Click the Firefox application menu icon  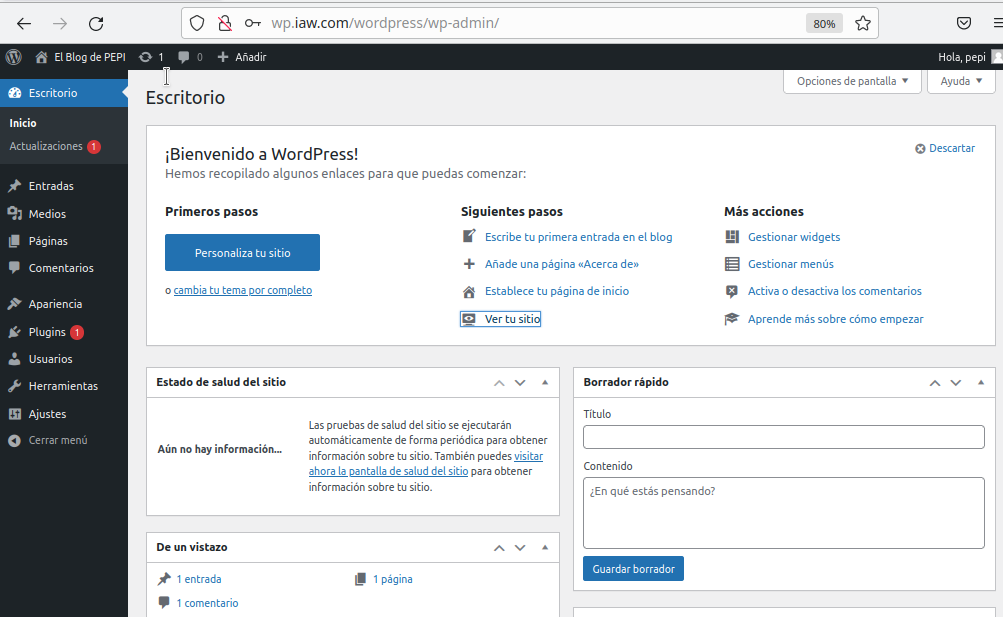[x=996, y=23]
